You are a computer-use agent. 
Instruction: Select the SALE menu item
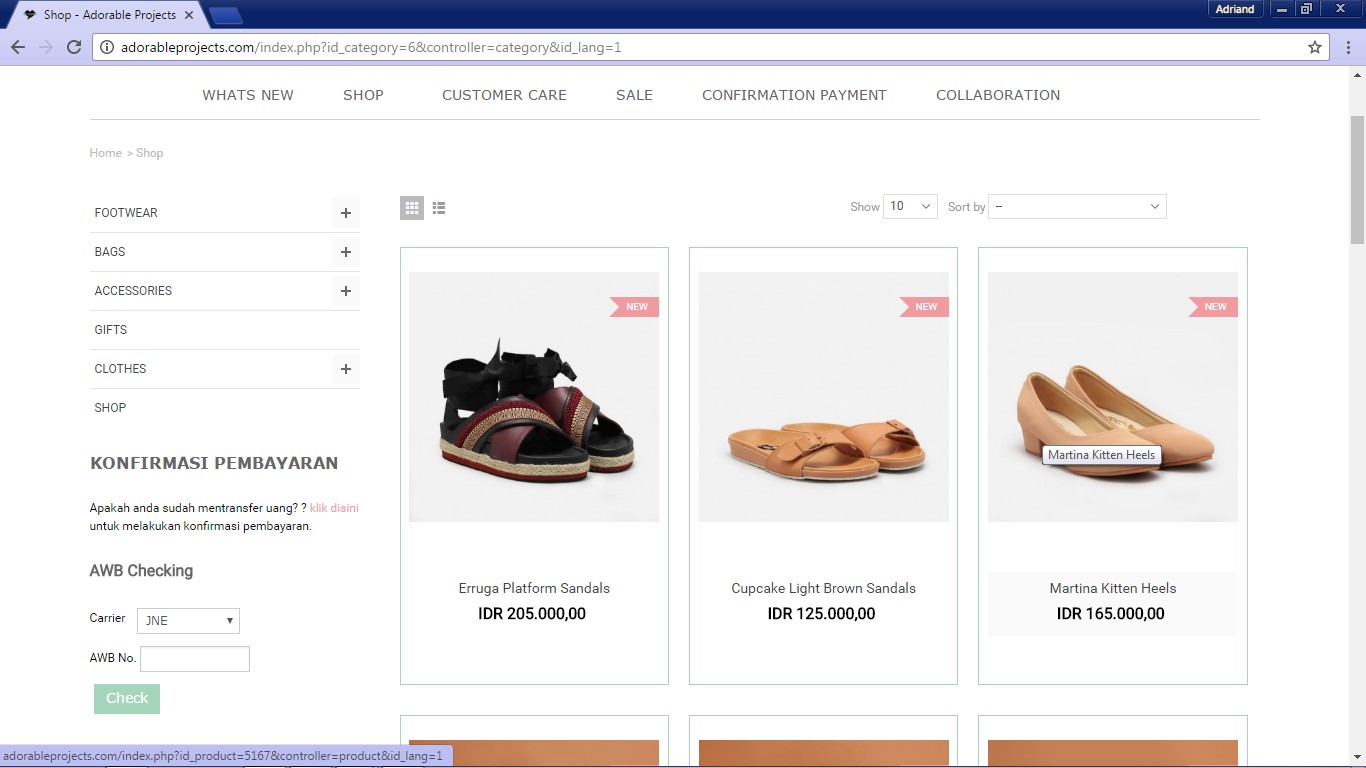pyautogui.click(x=634, y=95)
